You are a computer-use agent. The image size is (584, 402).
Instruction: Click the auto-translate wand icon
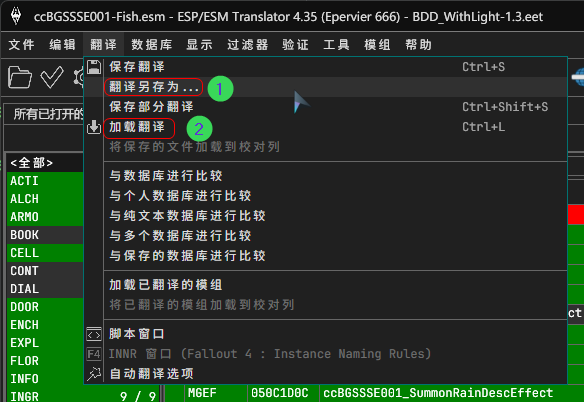click(94, 374)
